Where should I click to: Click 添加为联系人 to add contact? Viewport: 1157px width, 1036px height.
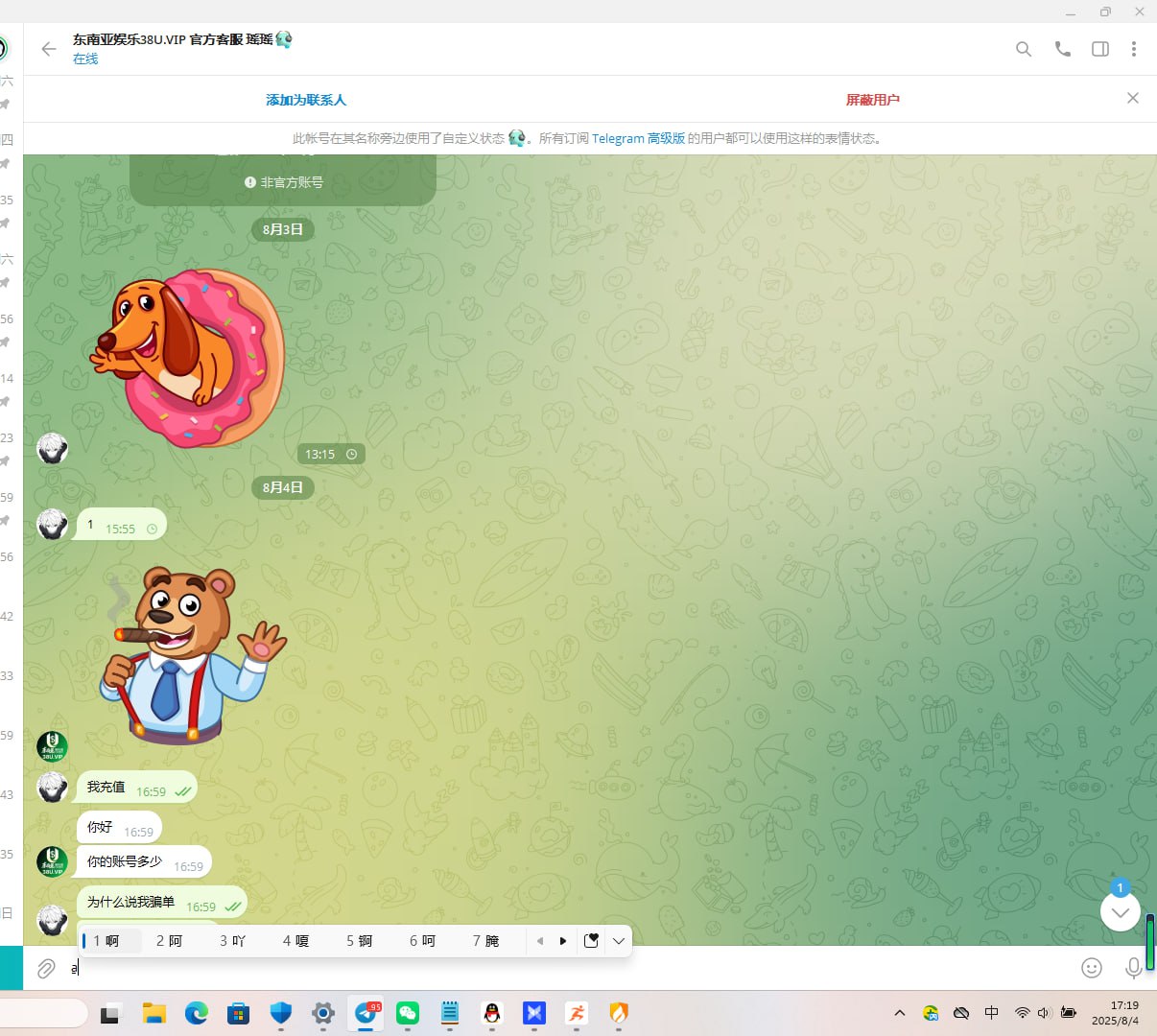pyautogui.click(x=305, y=100)
